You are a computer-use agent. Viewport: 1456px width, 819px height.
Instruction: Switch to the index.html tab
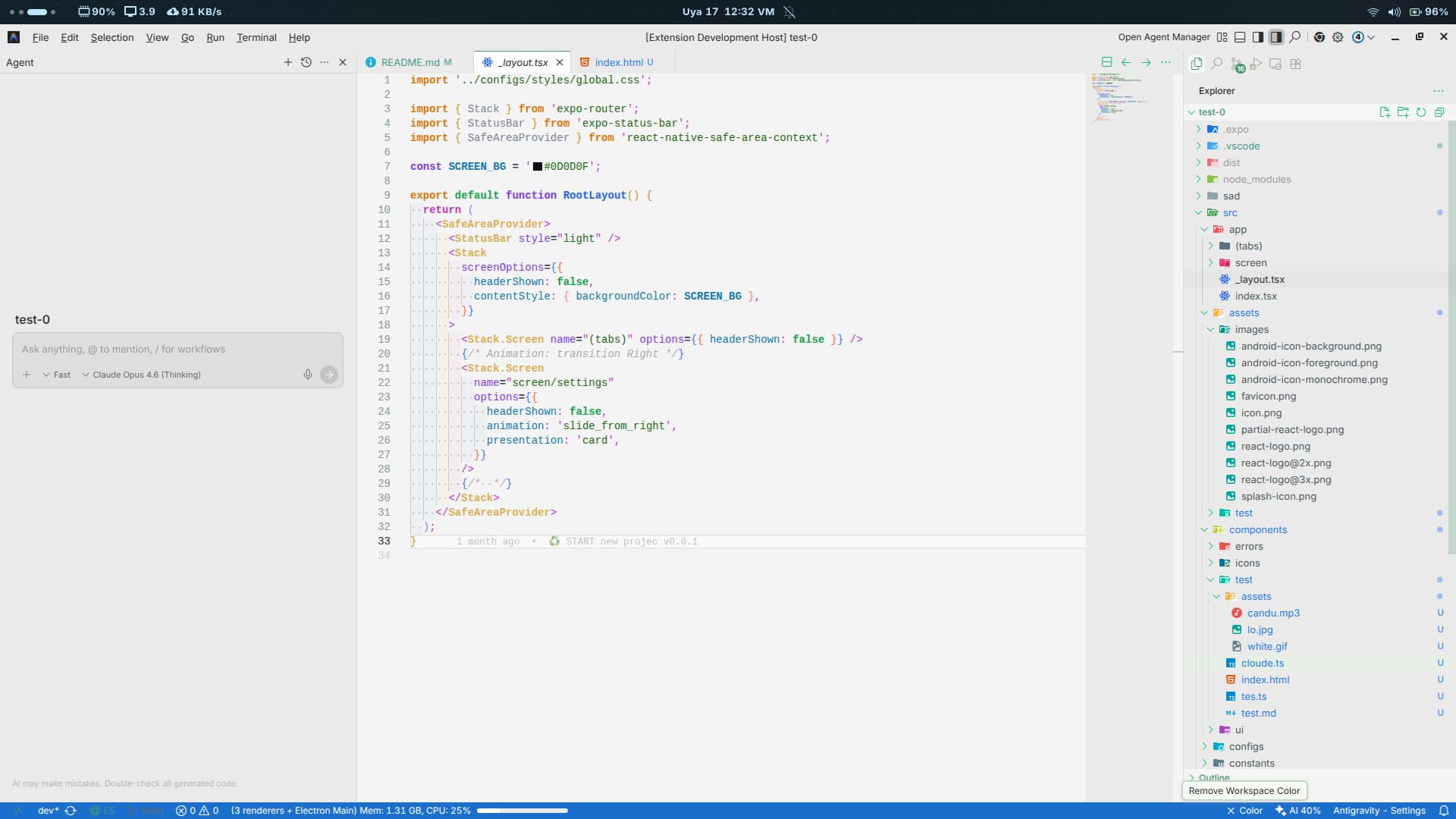[618, 62]
